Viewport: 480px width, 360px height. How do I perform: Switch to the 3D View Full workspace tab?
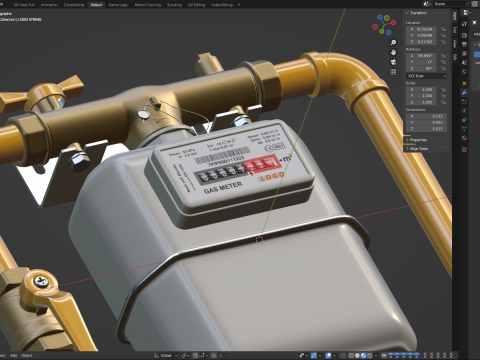click(24, 5)
